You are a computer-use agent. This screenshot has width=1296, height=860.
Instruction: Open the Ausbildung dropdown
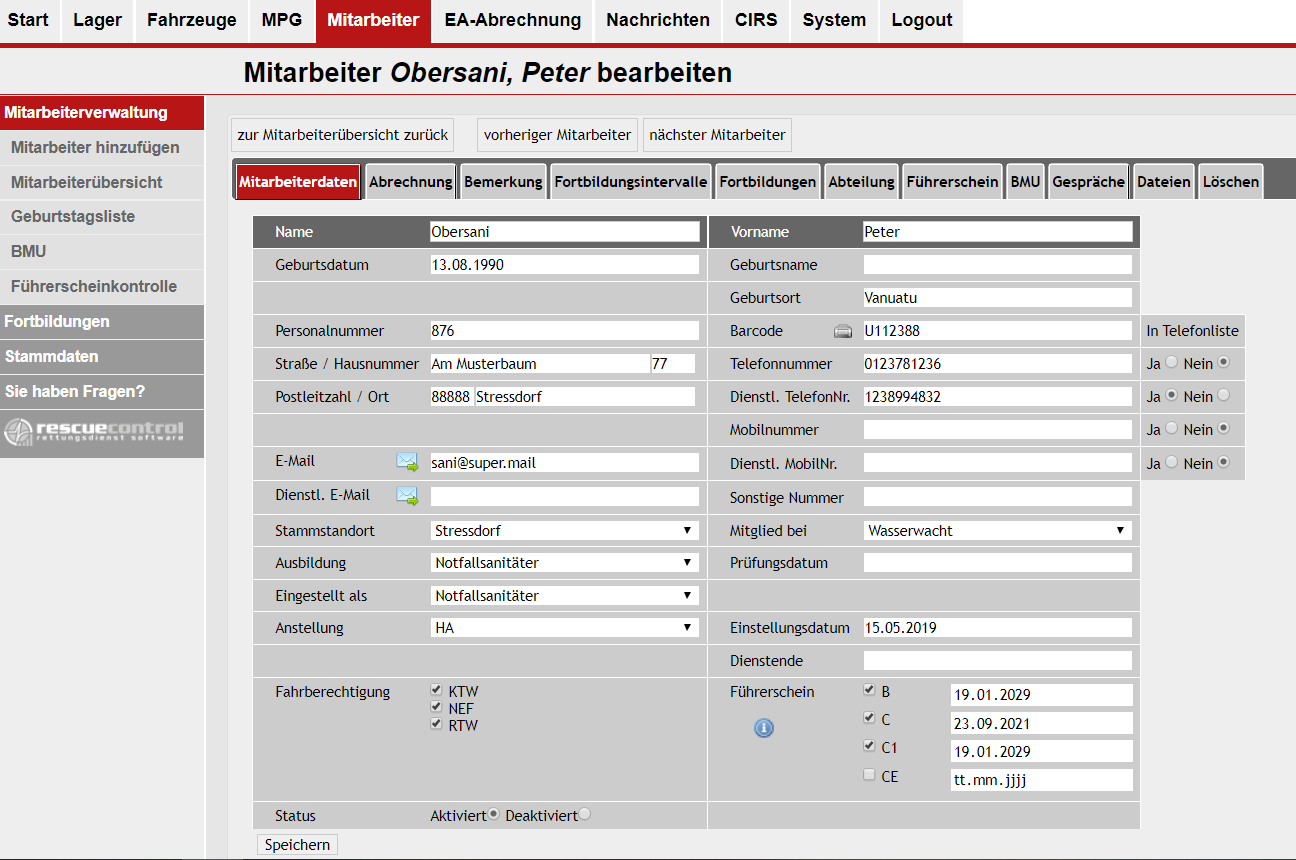pyautogui.click(x=564, y=562)
